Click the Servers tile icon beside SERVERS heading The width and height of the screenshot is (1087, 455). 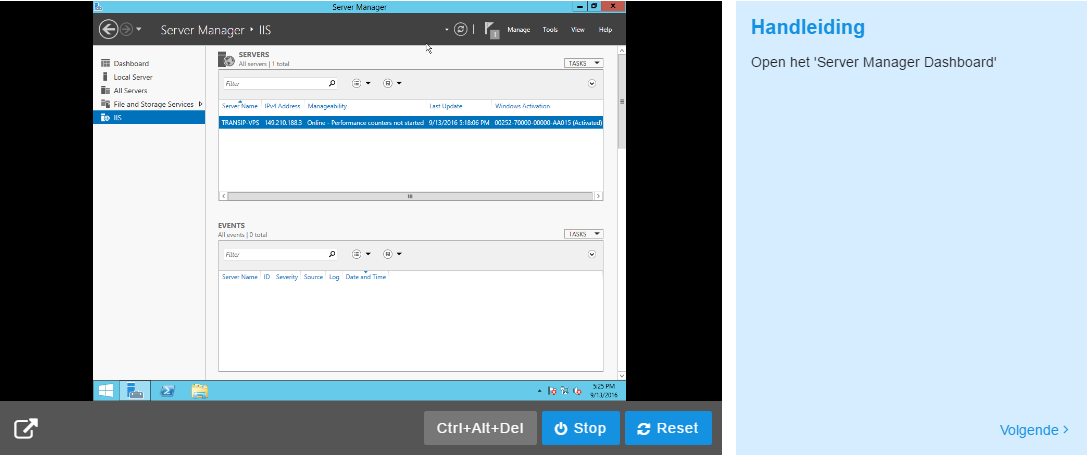pos(226,59)
